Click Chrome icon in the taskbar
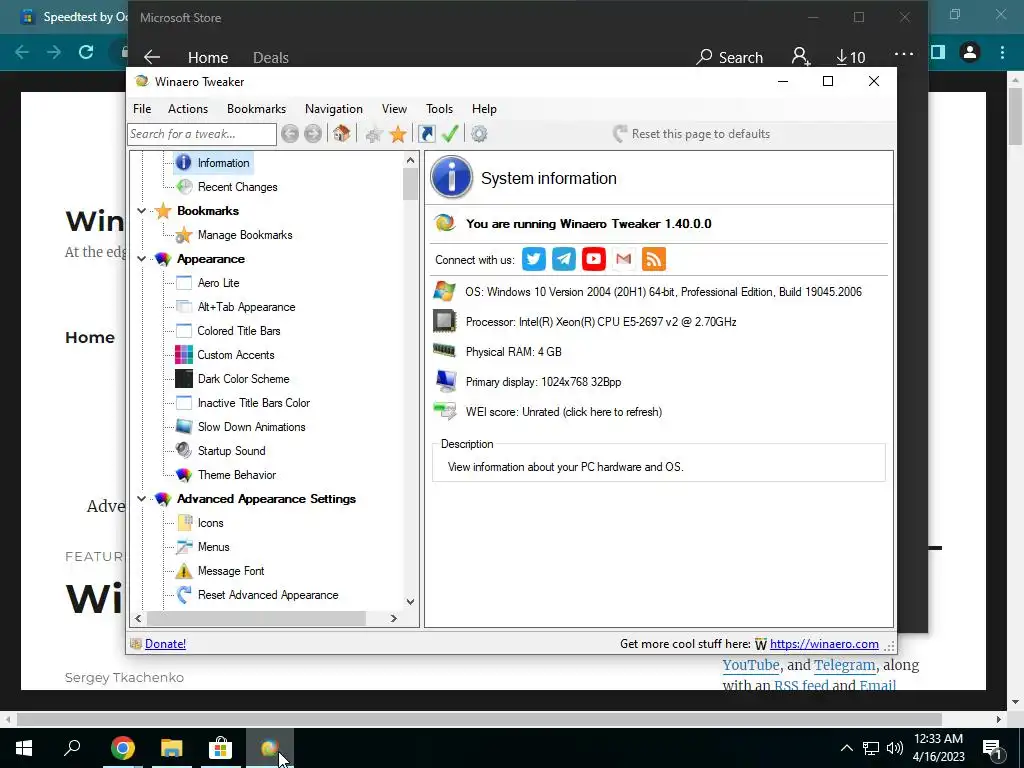 (123, 748)
